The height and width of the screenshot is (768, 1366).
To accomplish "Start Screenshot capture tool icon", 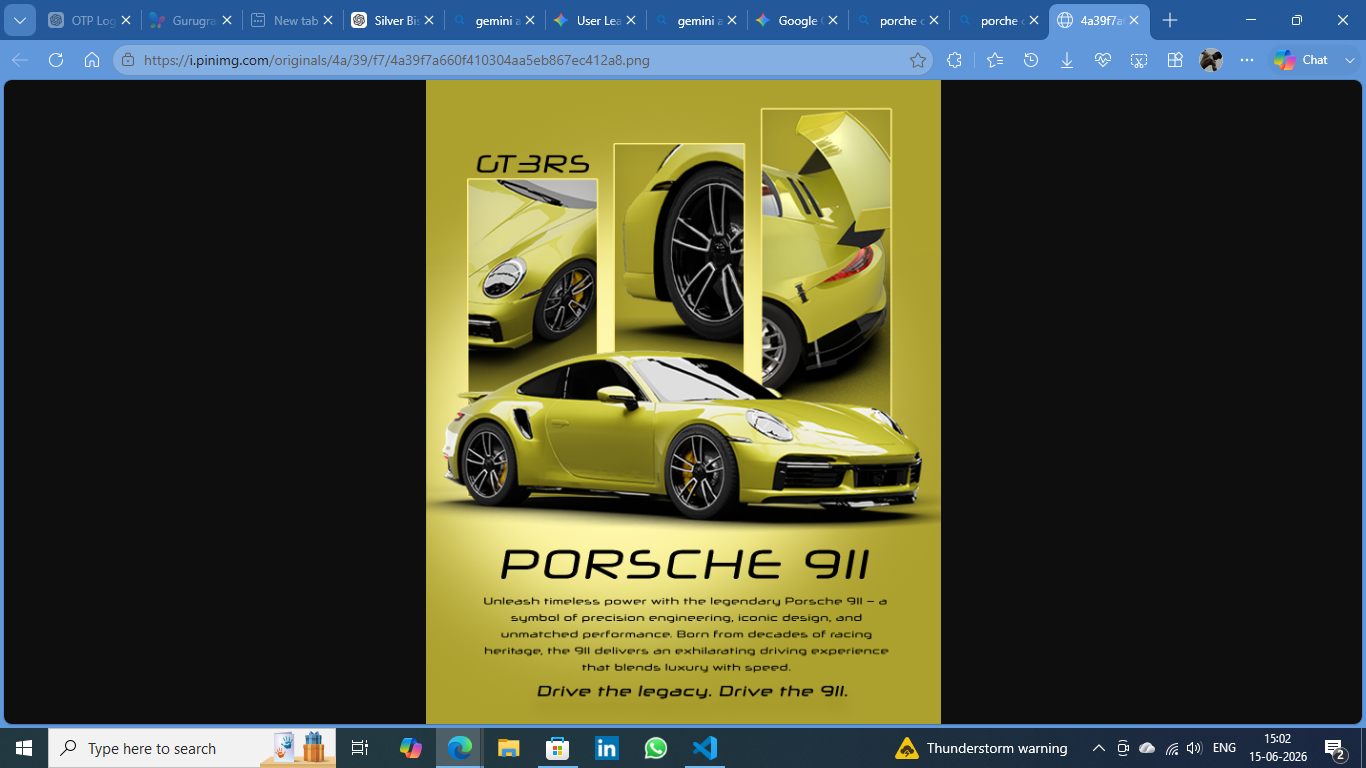I will click(1139, 60).
